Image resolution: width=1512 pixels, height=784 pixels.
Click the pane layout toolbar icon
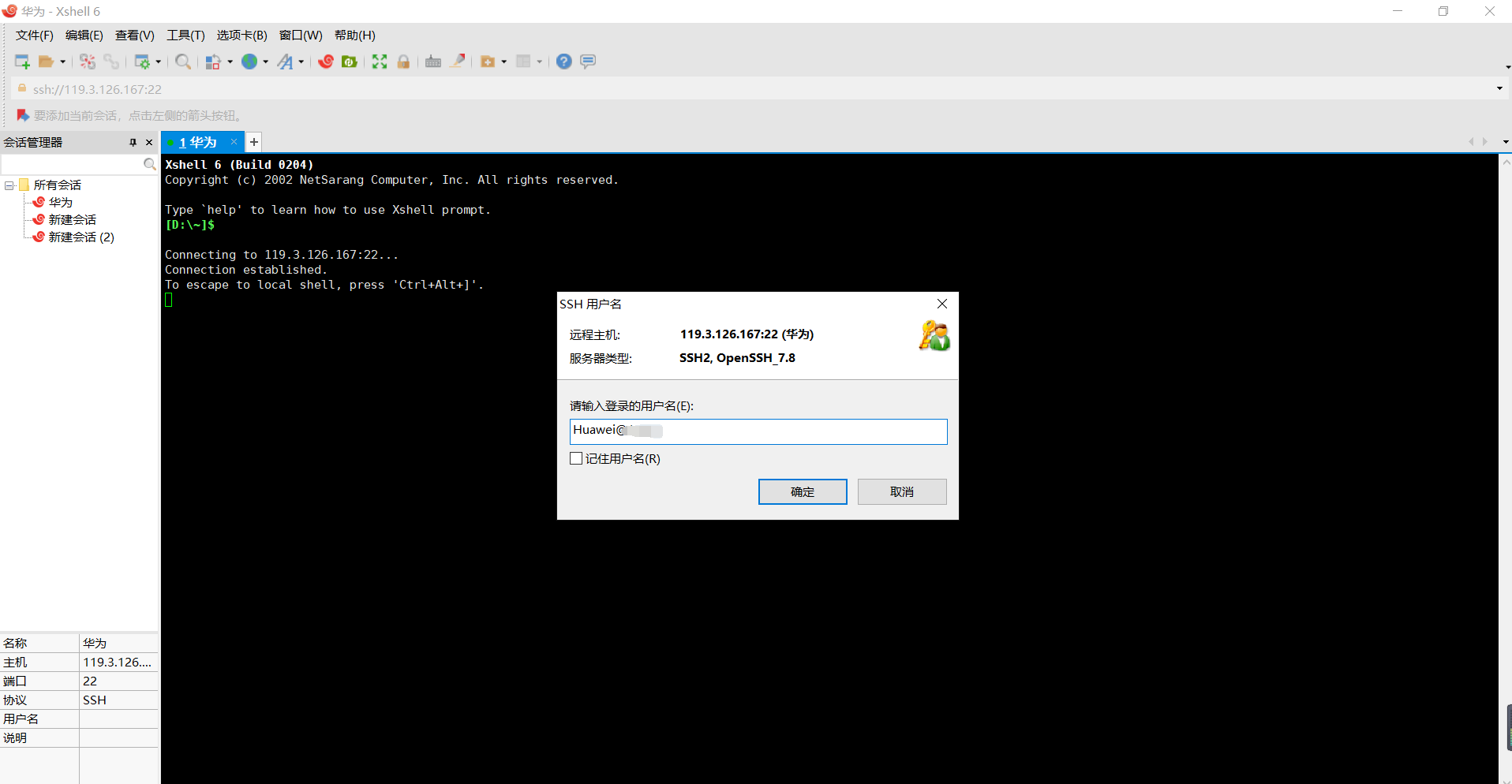point(523,62)
